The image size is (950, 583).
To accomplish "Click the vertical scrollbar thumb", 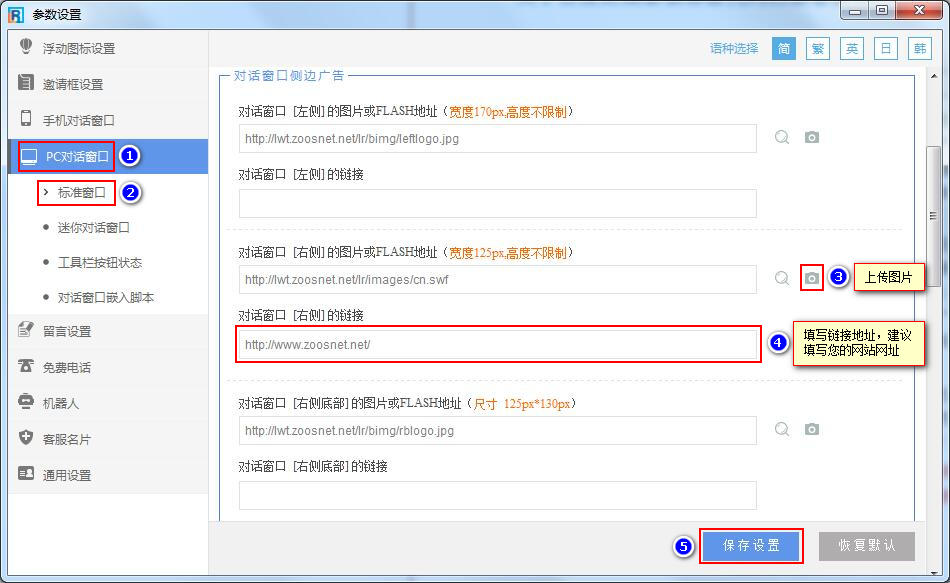I will point(933,215).
